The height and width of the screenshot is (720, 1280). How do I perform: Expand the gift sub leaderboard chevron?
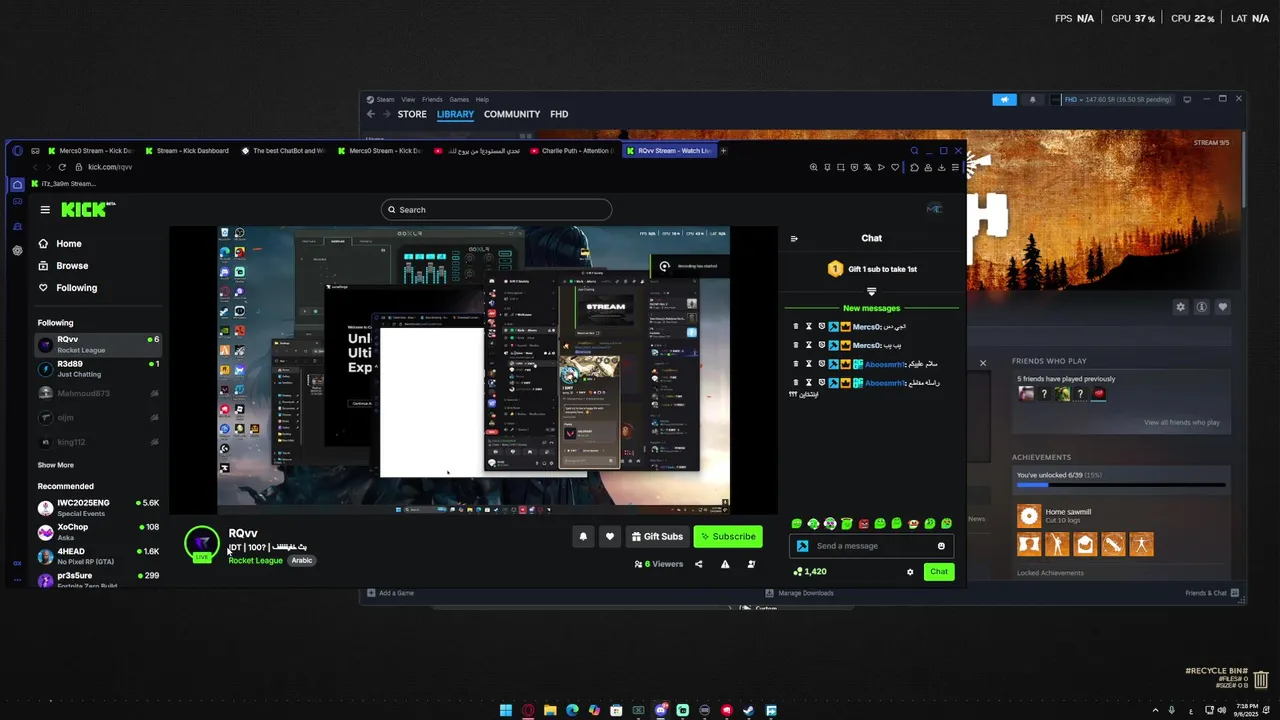pos(871,292)
